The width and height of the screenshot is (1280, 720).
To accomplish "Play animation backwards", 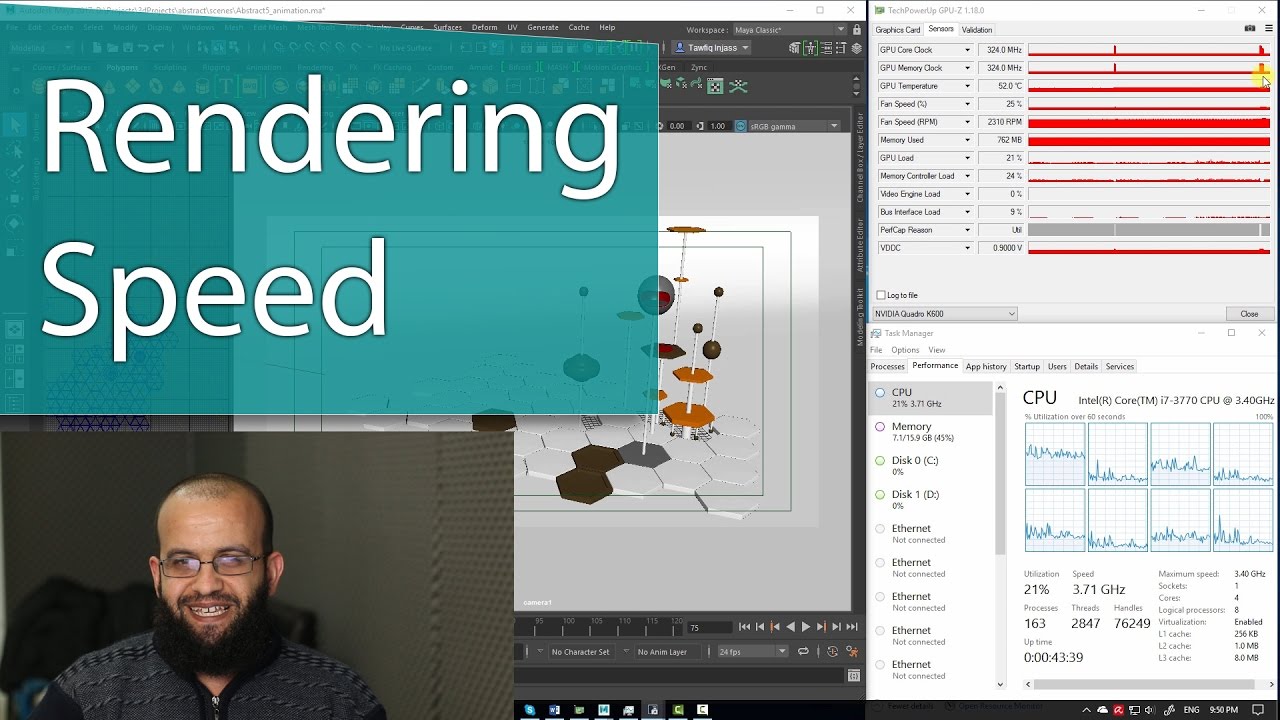I will click(x=791, y=627).
